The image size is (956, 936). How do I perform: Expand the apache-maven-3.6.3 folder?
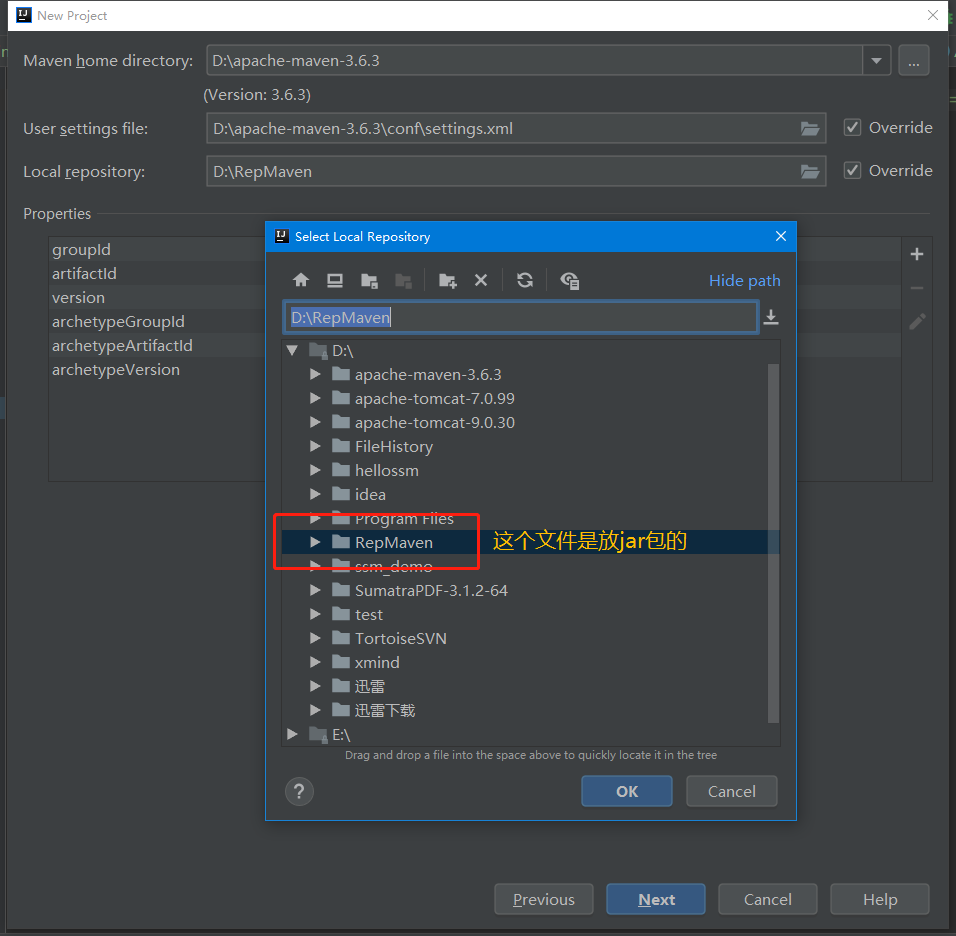[315, 374]
